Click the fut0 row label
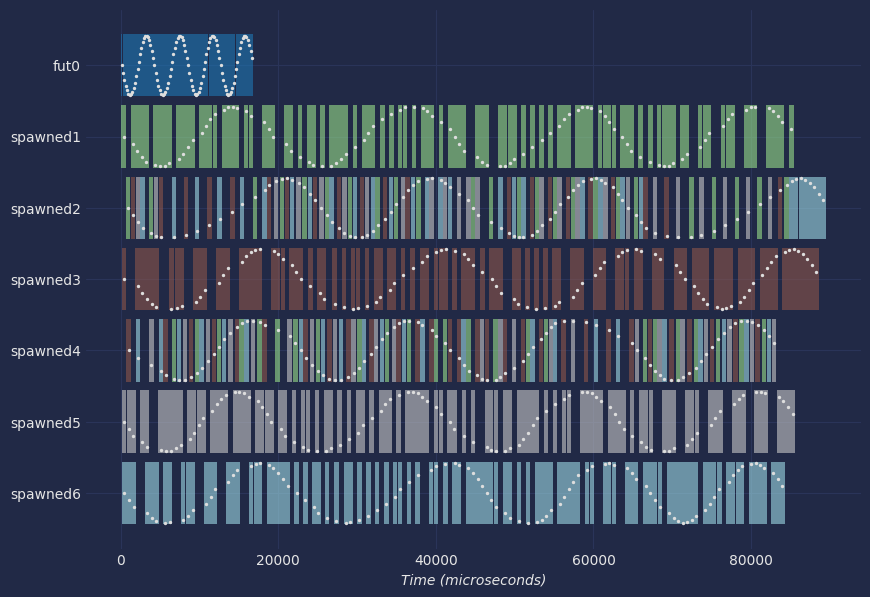870x597 pixels. (x=66, y=66)
